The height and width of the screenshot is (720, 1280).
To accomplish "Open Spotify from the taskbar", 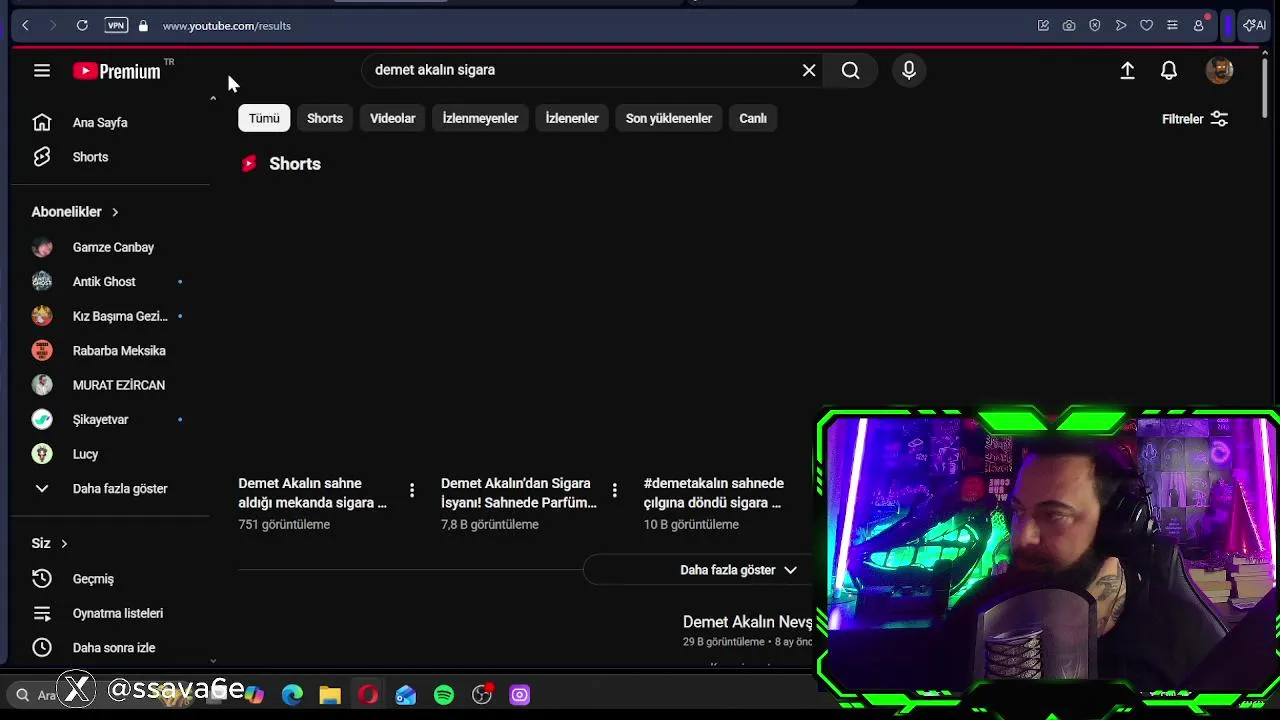I will (x=444, y=695).
